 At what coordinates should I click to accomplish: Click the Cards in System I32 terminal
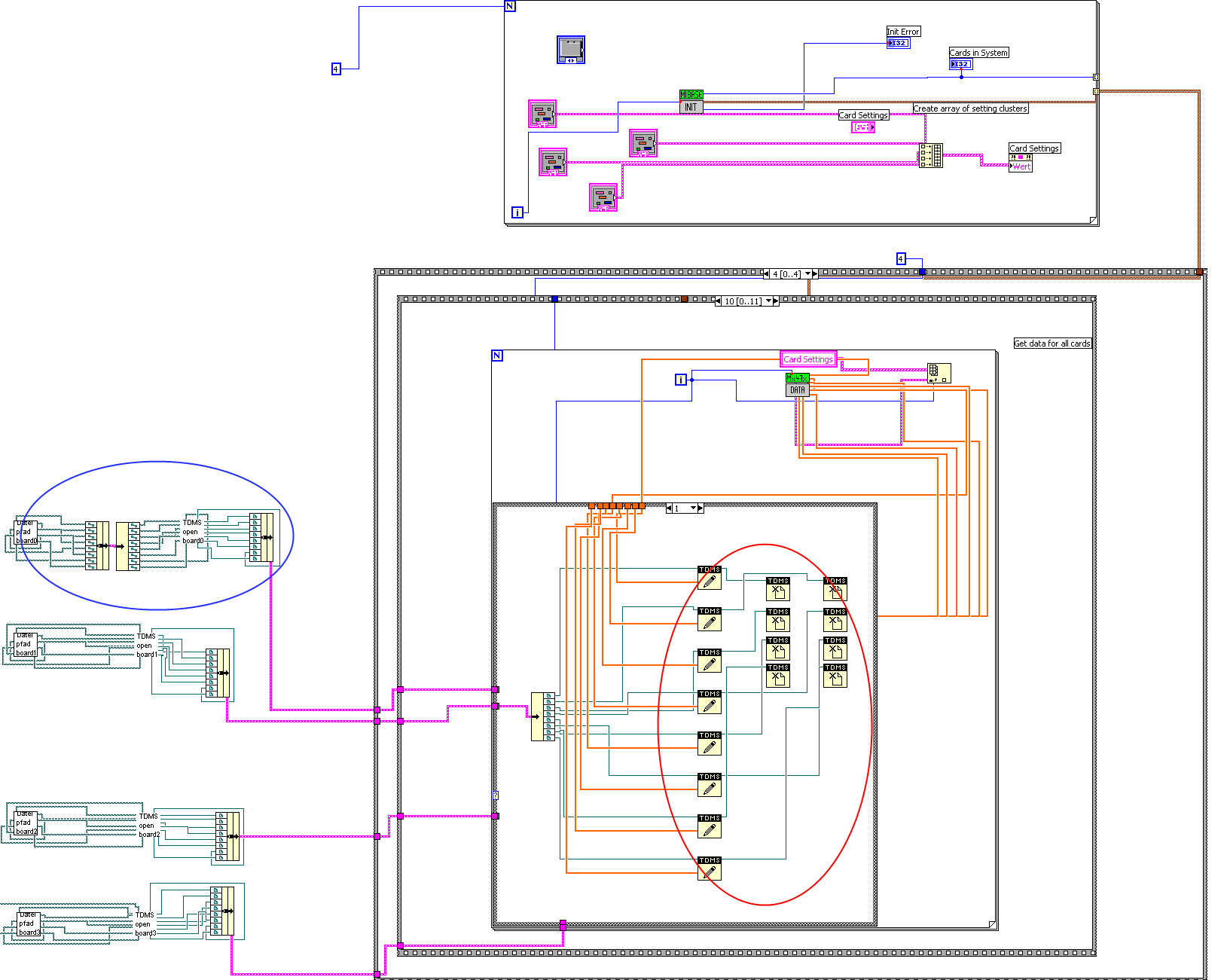coord(961,64)
